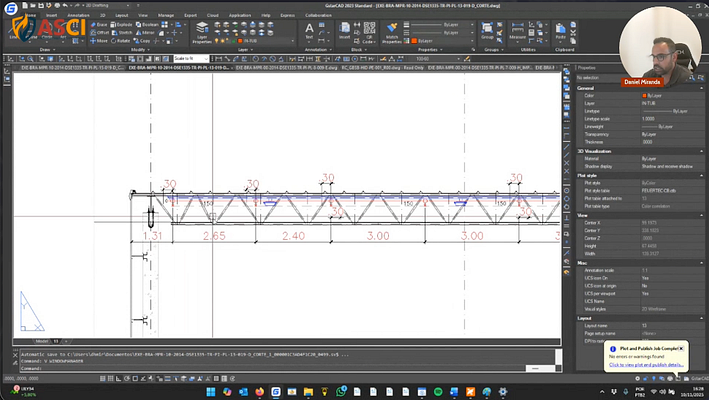Select the Stretch tool
This screenshot has width=709, height=400.
tap(122, 33)
